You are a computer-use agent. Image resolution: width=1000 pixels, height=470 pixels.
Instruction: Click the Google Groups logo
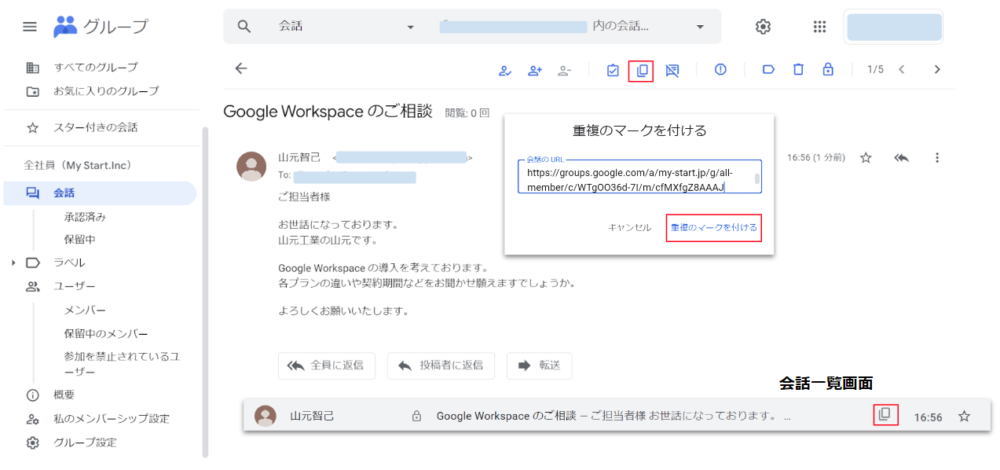click(100, 27)
